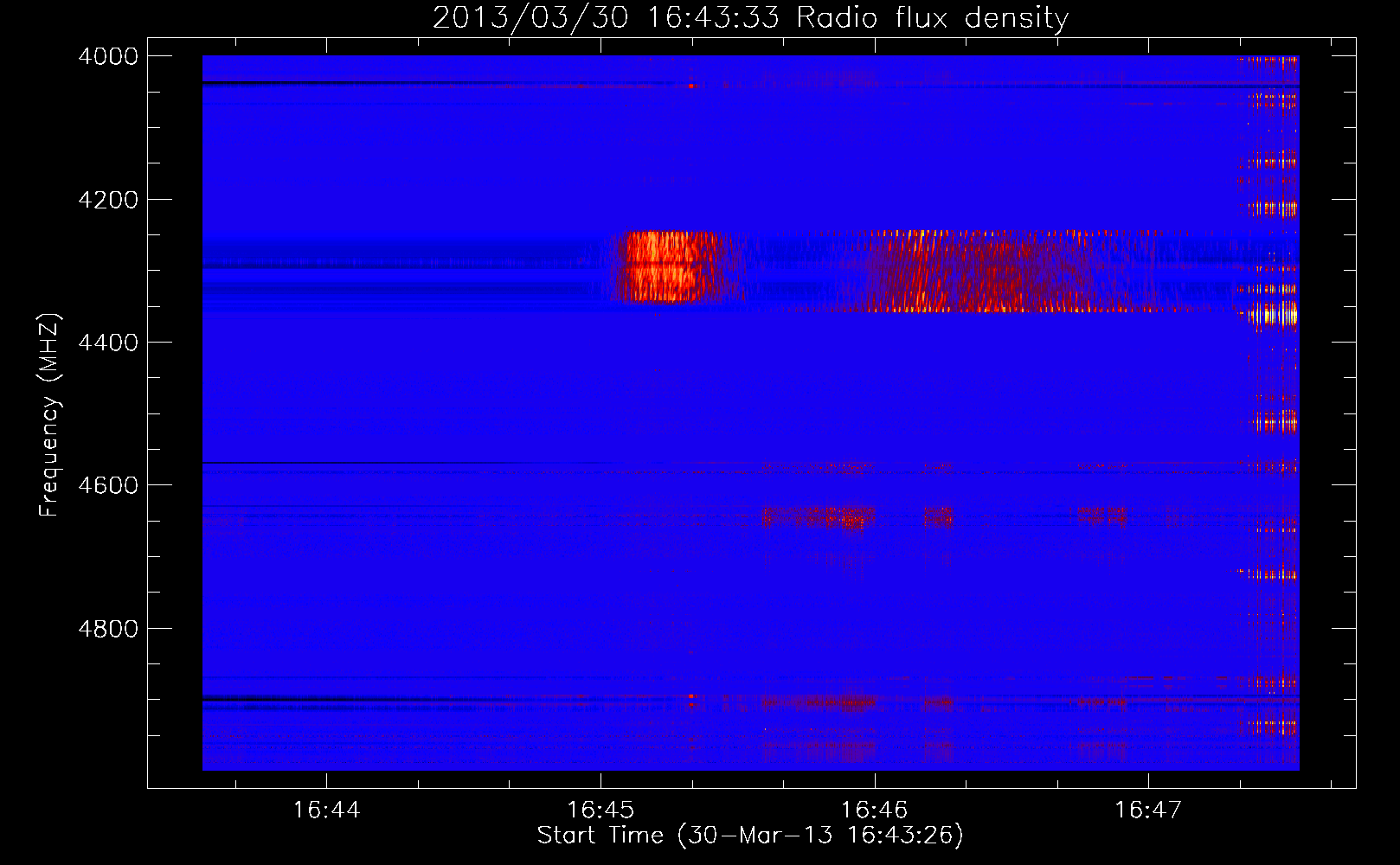Click the 16:46 time tick label
The width and height of the screenshot is (1400, 865).
click(875, 811)
